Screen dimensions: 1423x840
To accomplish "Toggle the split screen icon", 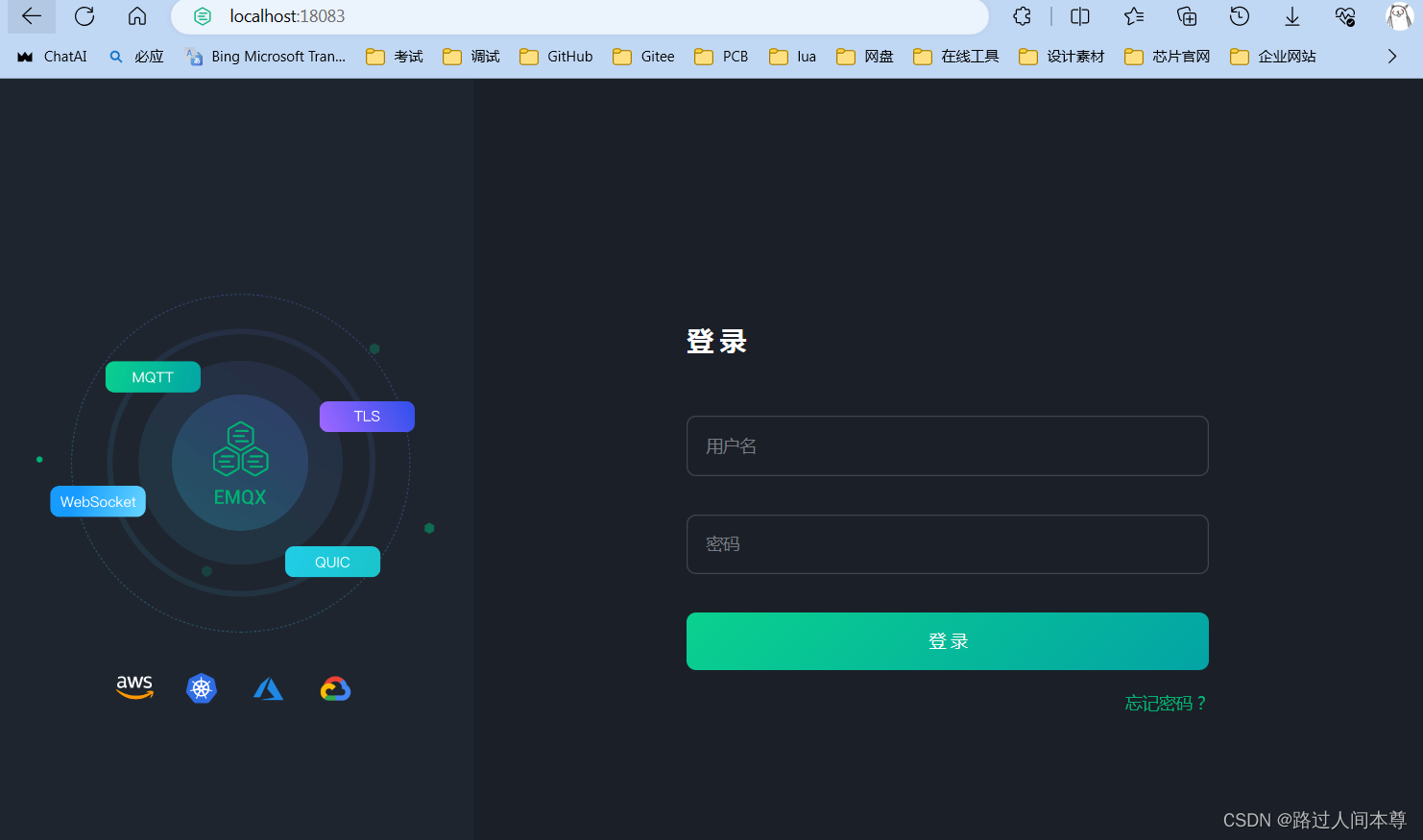I will point(1080,16).
